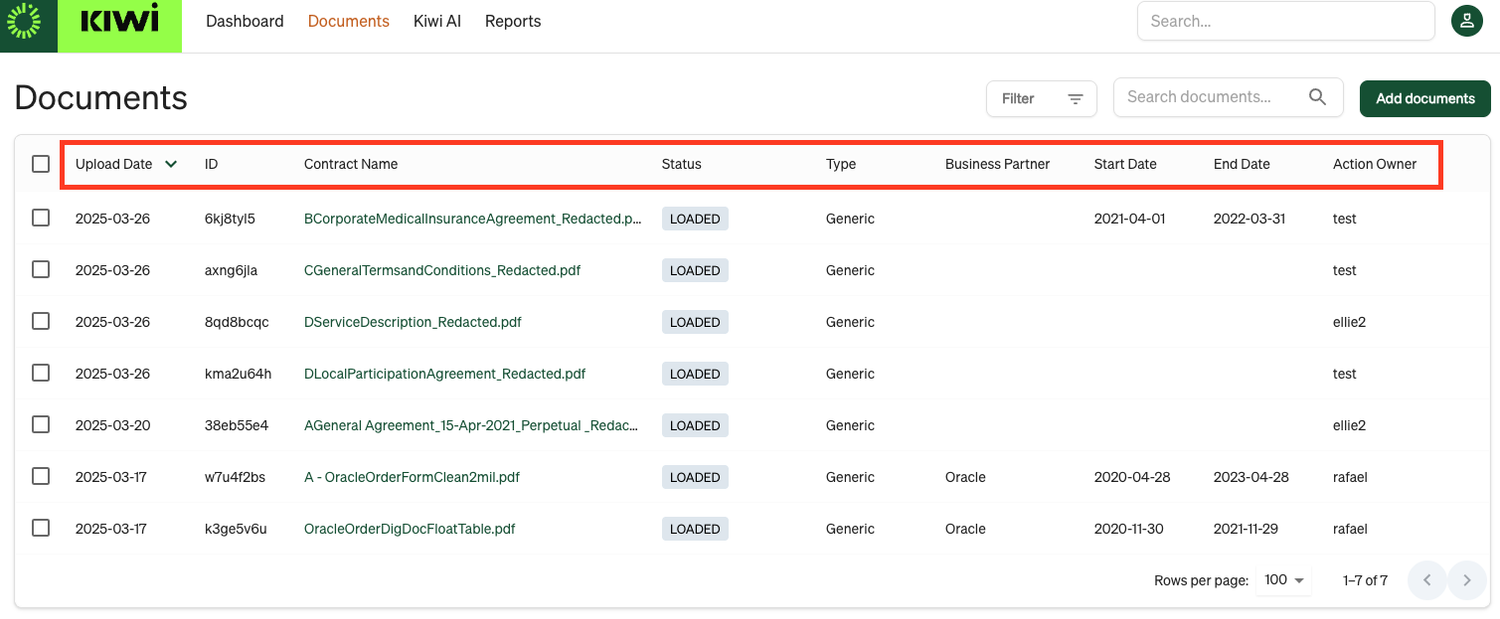Sort by ID column header
The height and width of the screenshot is (619, 1500).
point(211,164)
